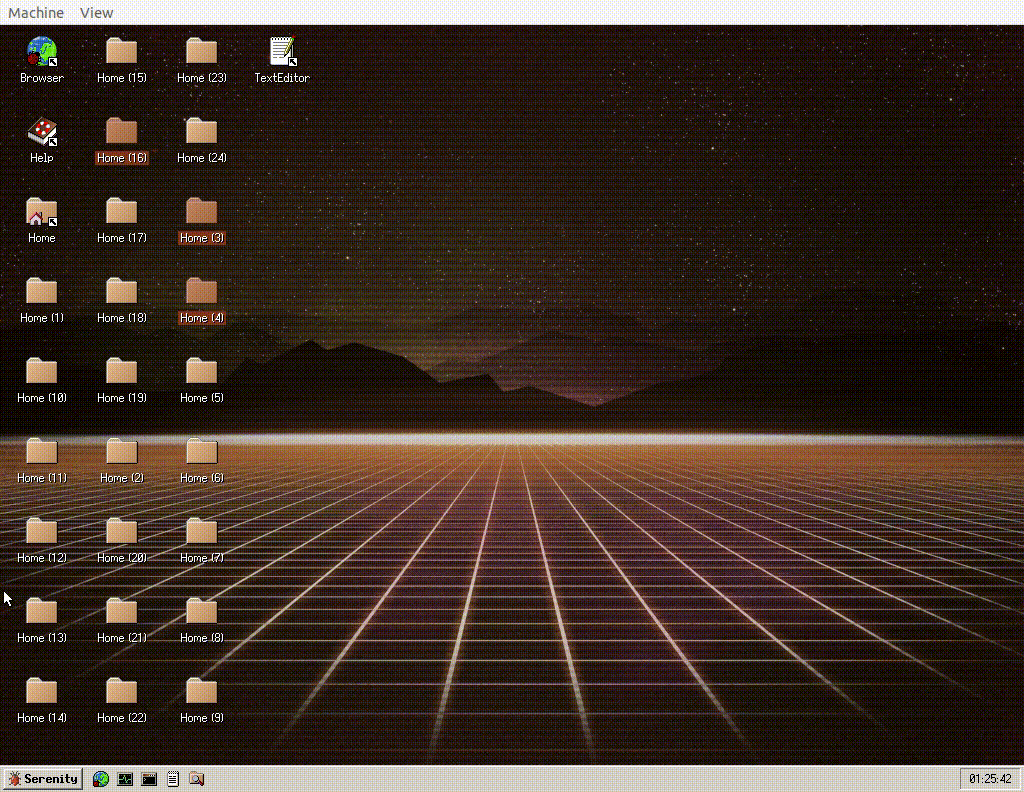The image size is (1024, 792).
Task: Open the Help application
Action: (41, 133)
